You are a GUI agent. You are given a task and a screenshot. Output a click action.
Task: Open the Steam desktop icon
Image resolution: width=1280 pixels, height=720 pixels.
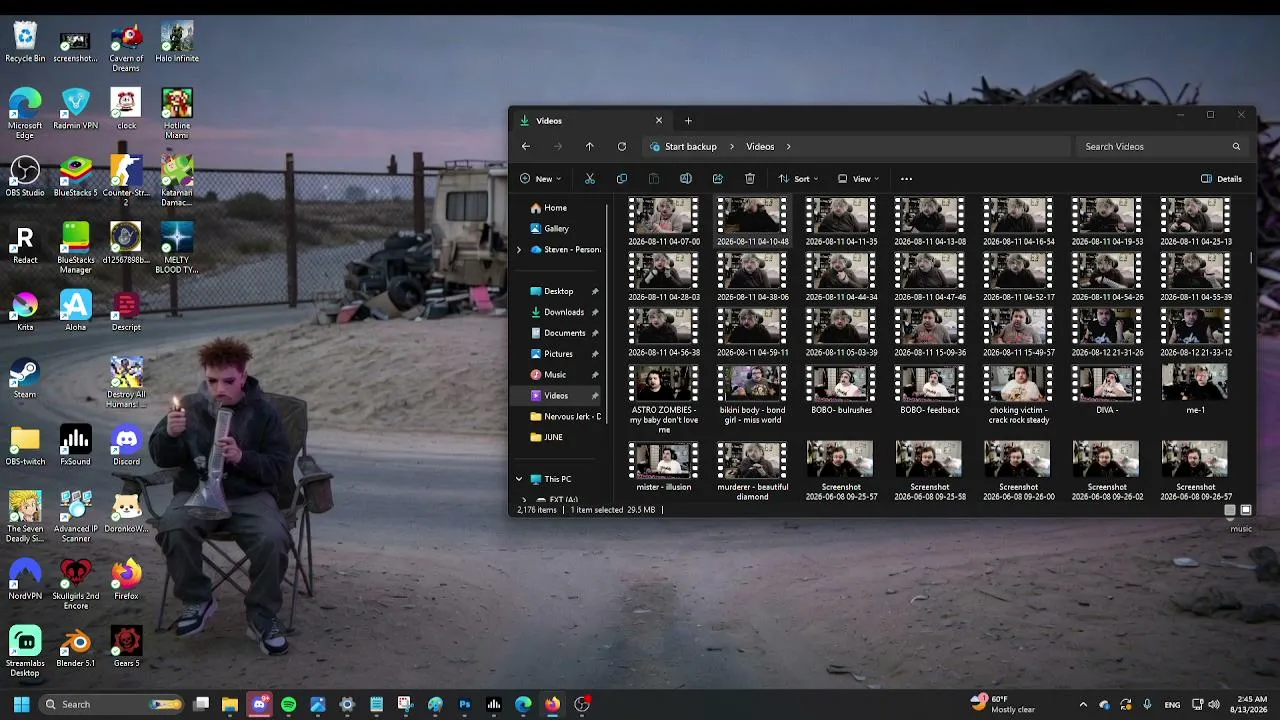(25, 378)
